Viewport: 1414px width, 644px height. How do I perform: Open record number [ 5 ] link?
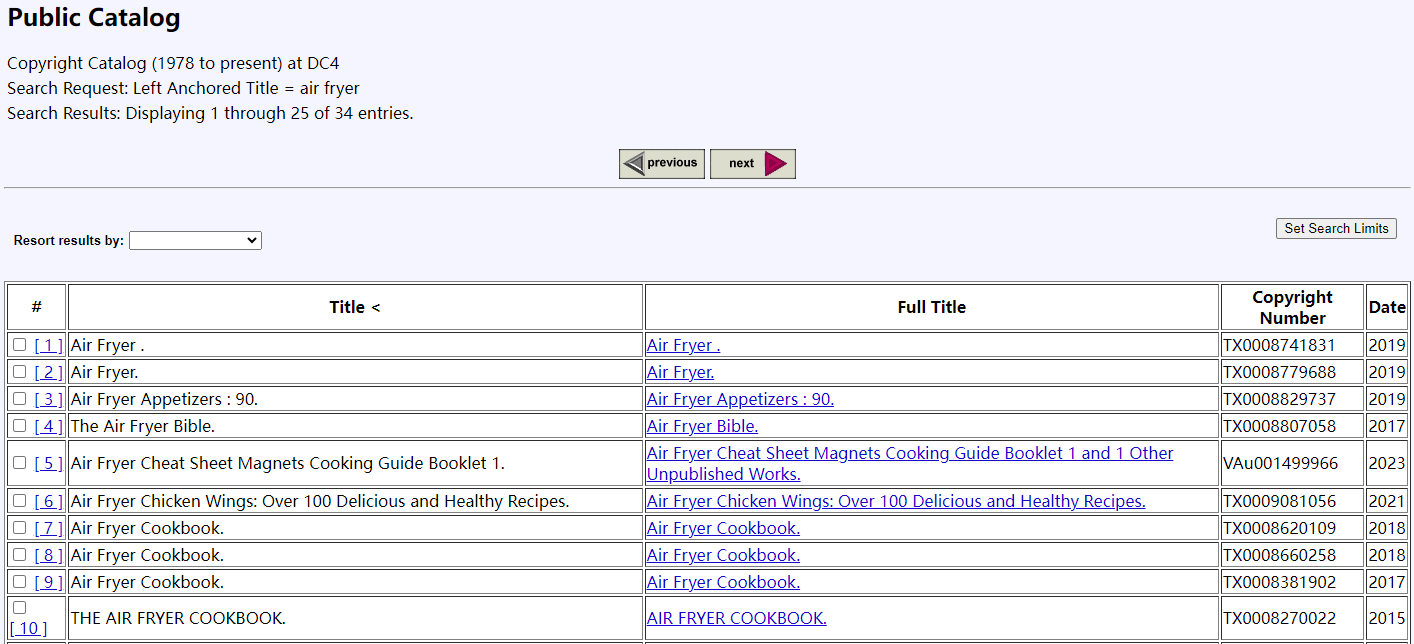pyautogui.click(x=48, y=463)
